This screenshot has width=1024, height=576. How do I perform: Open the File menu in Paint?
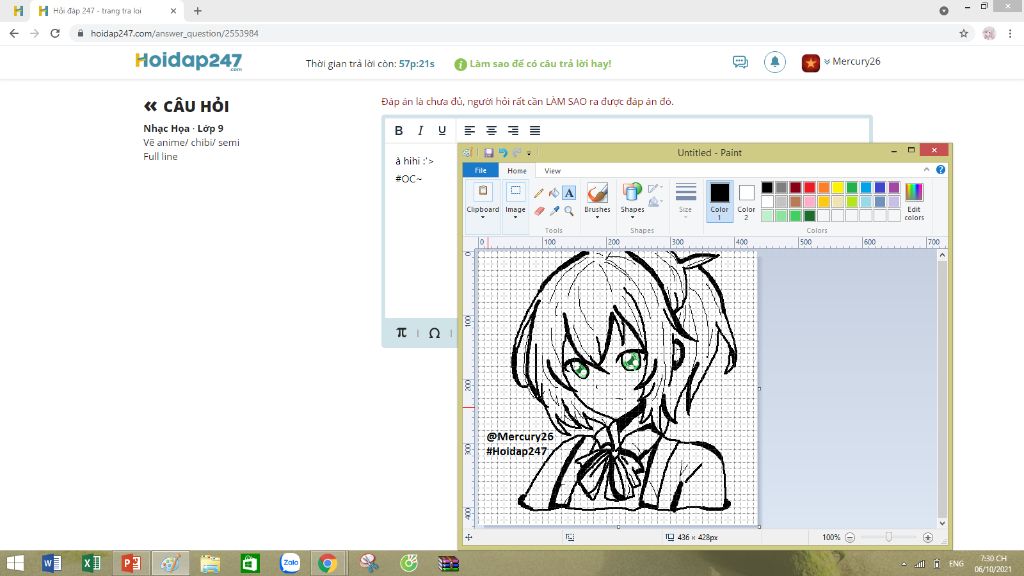click(481, 170)
